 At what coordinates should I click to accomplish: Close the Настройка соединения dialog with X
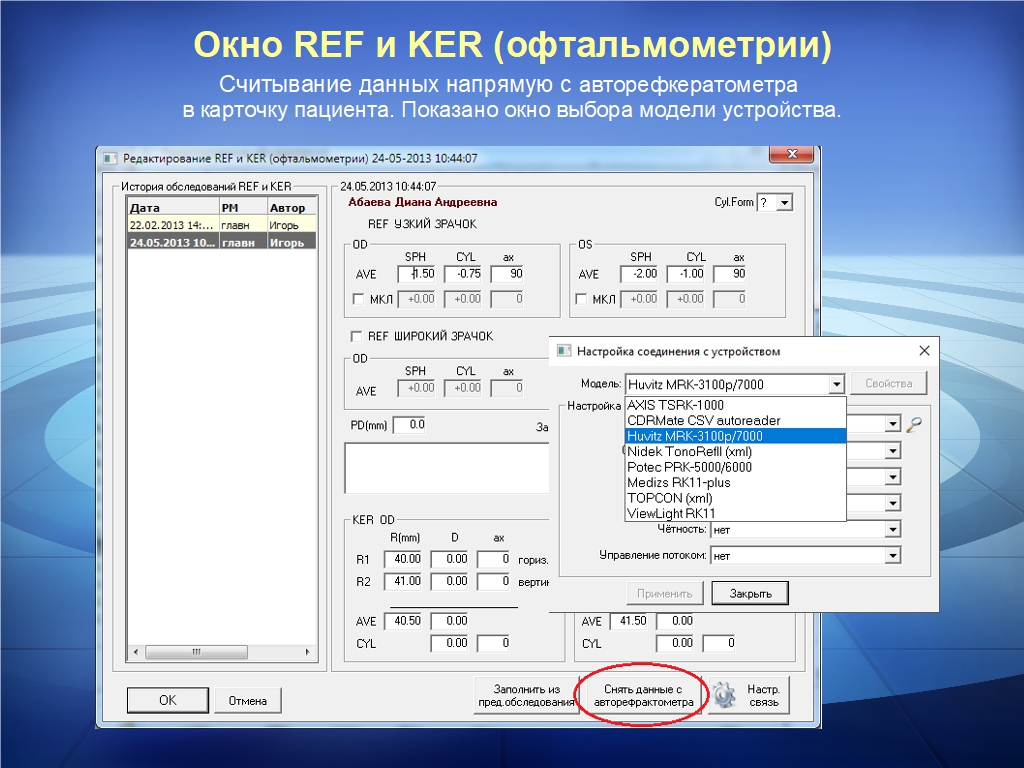pyautogui.click(x=924, y=351)
